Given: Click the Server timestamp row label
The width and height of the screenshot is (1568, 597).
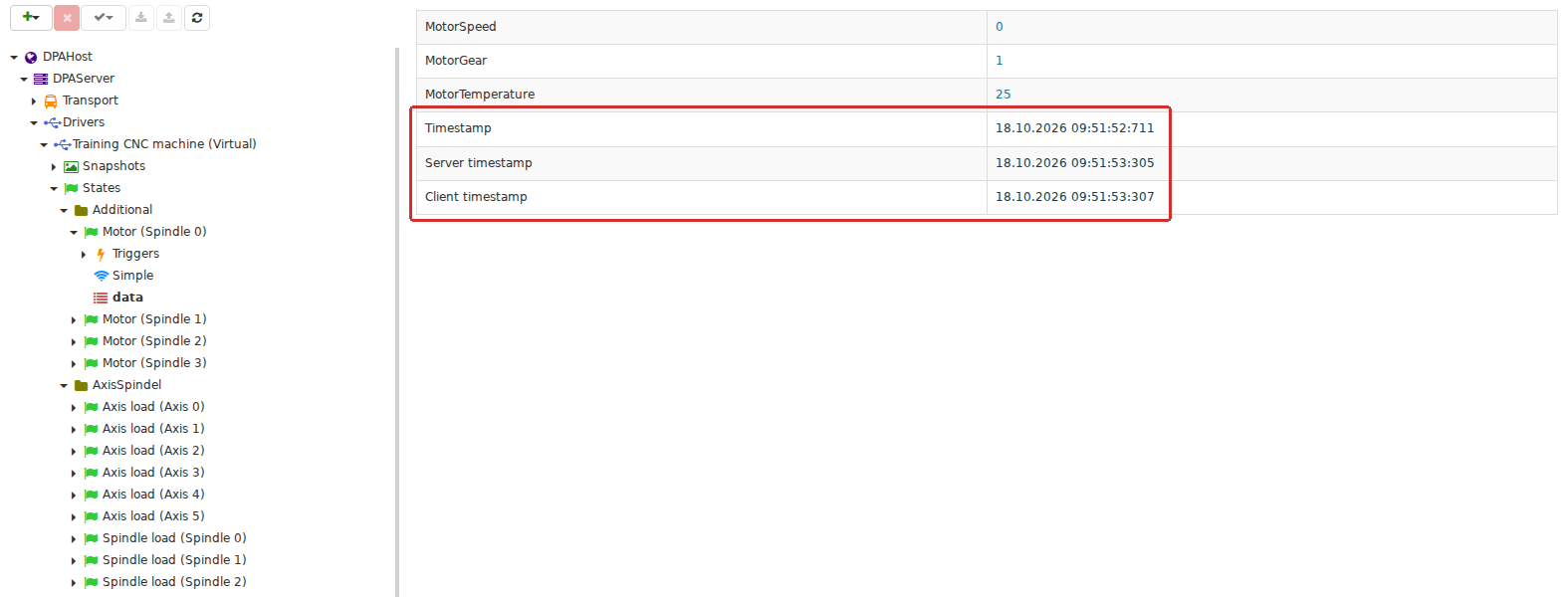Looking at the screenshot, I should click(x=479, y=163).
